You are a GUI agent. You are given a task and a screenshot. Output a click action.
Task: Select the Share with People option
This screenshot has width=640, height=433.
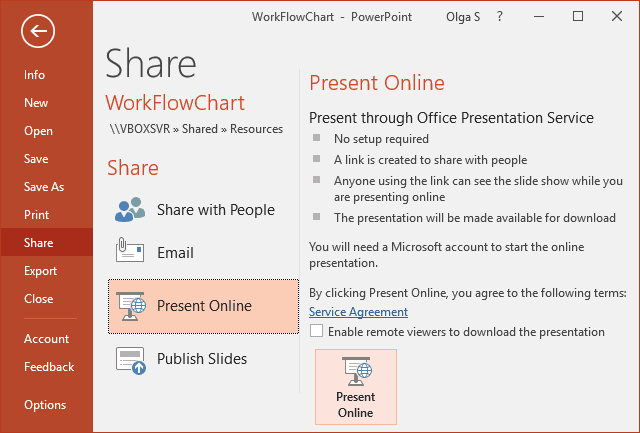coord(203,210)
